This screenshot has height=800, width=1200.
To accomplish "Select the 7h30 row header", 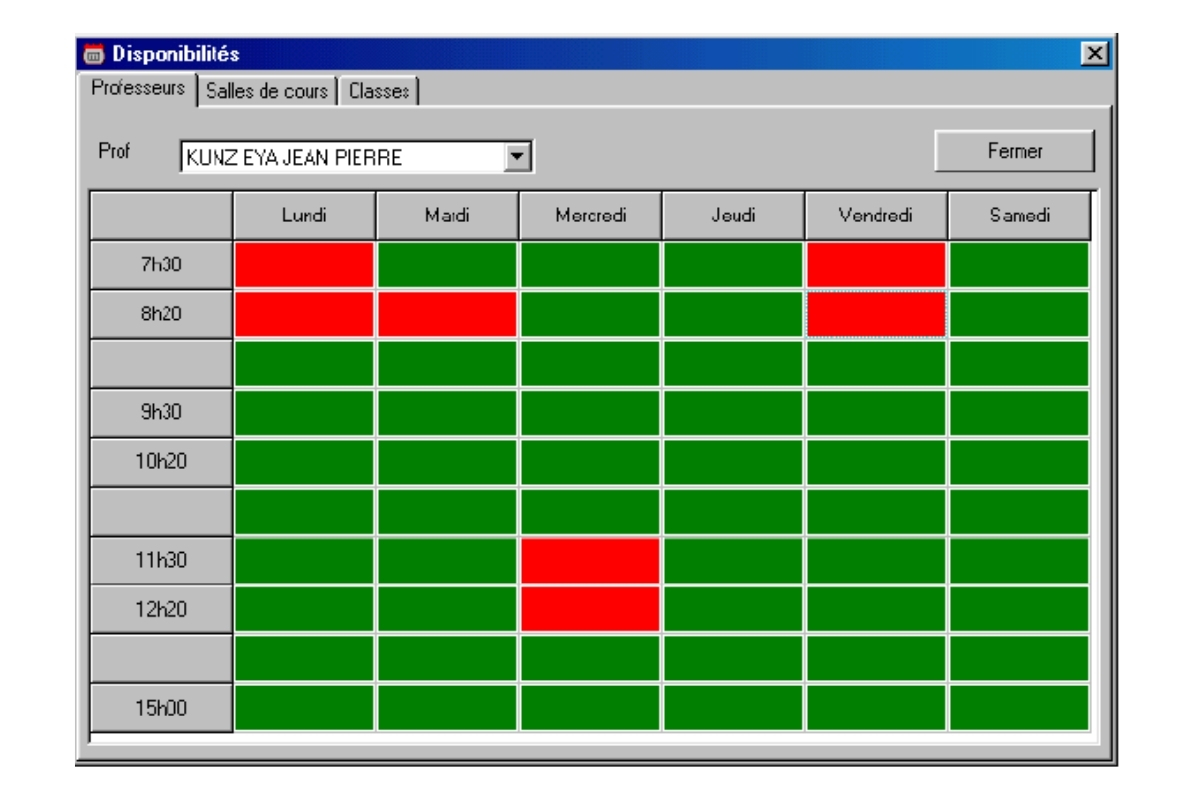I will point(161,265).
